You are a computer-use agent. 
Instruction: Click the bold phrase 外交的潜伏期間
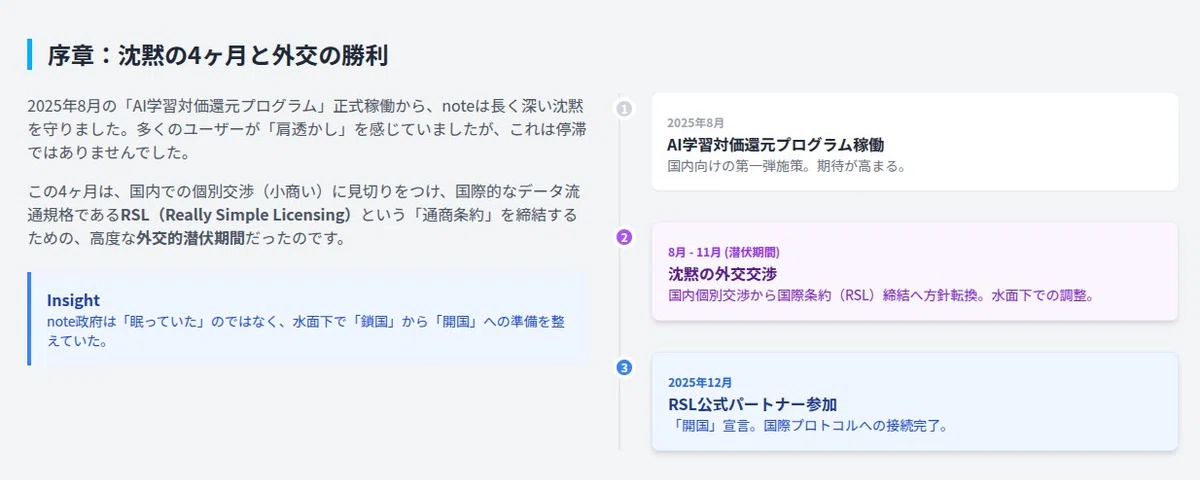191,238
